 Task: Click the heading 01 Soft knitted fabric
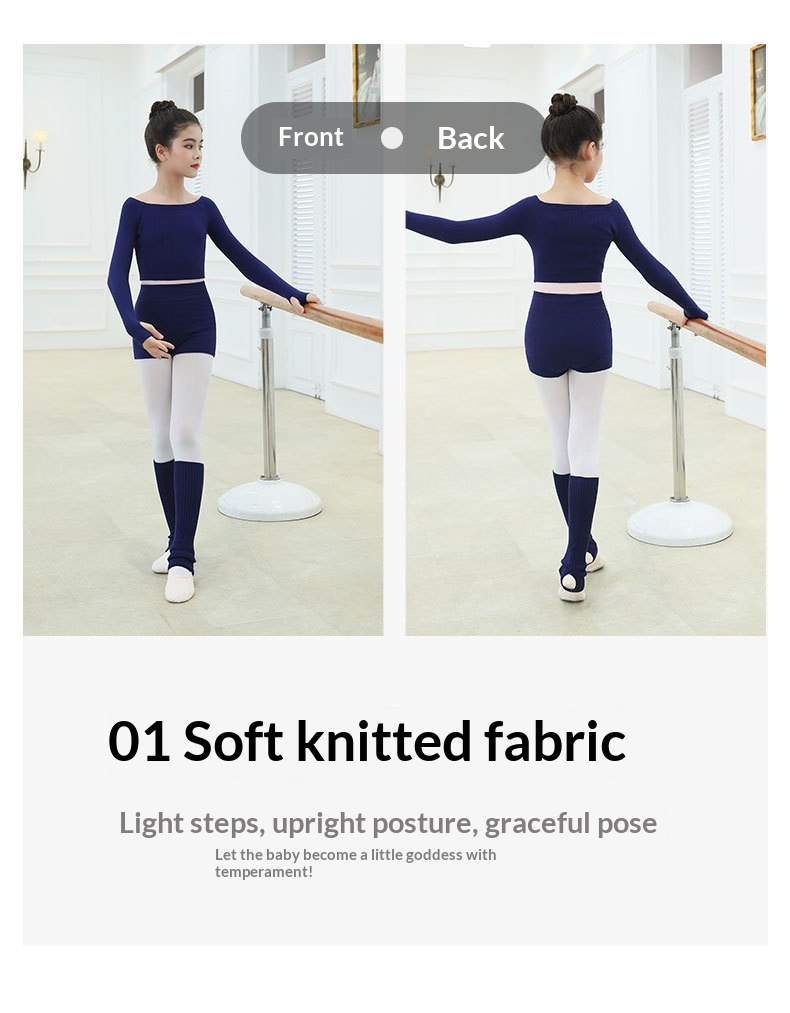point(367,741)
